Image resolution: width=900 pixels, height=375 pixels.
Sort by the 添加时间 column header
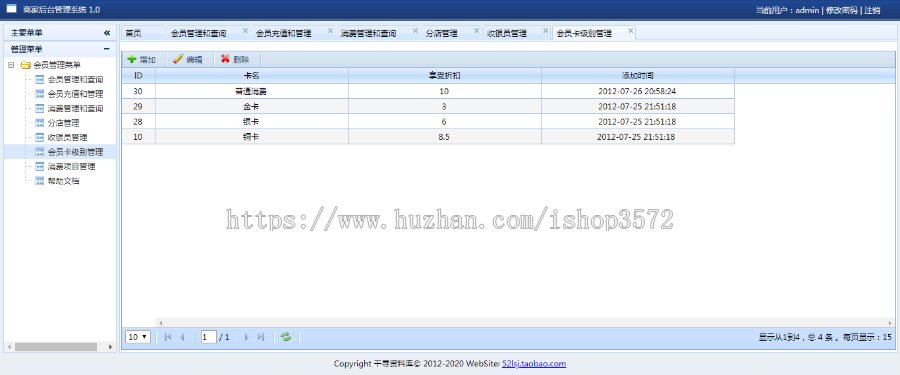[638, 75]
